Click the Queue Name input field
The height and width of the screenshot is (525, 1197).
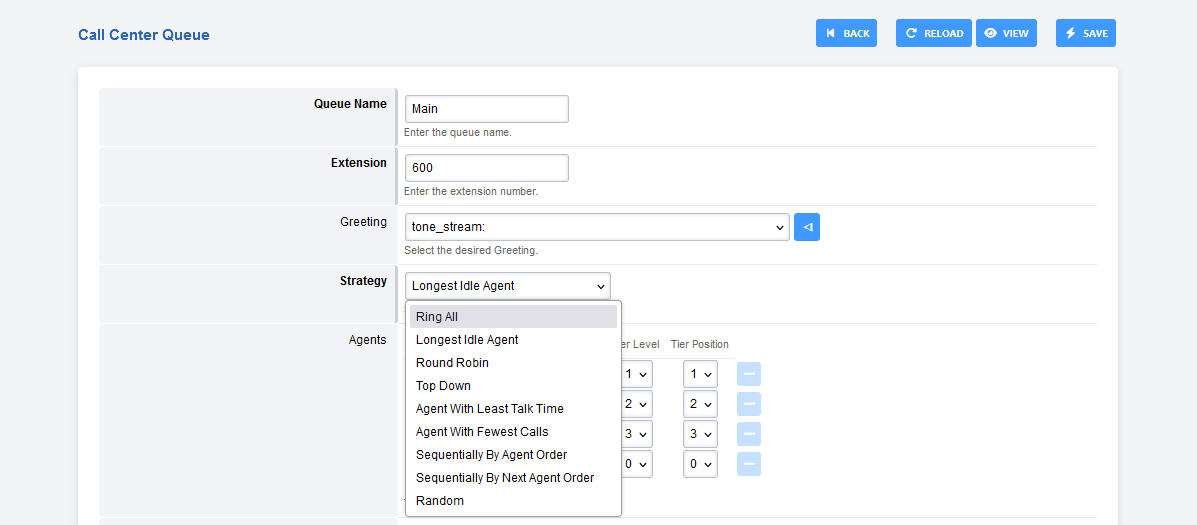[x=486, y=109]
